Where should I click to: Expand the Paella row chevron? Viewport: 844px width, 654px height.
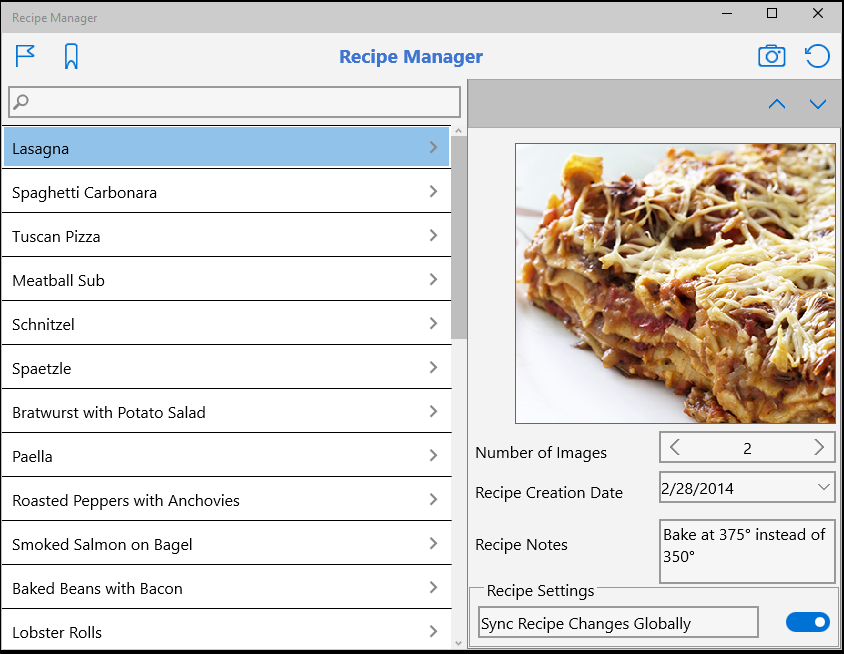(433, 455)
